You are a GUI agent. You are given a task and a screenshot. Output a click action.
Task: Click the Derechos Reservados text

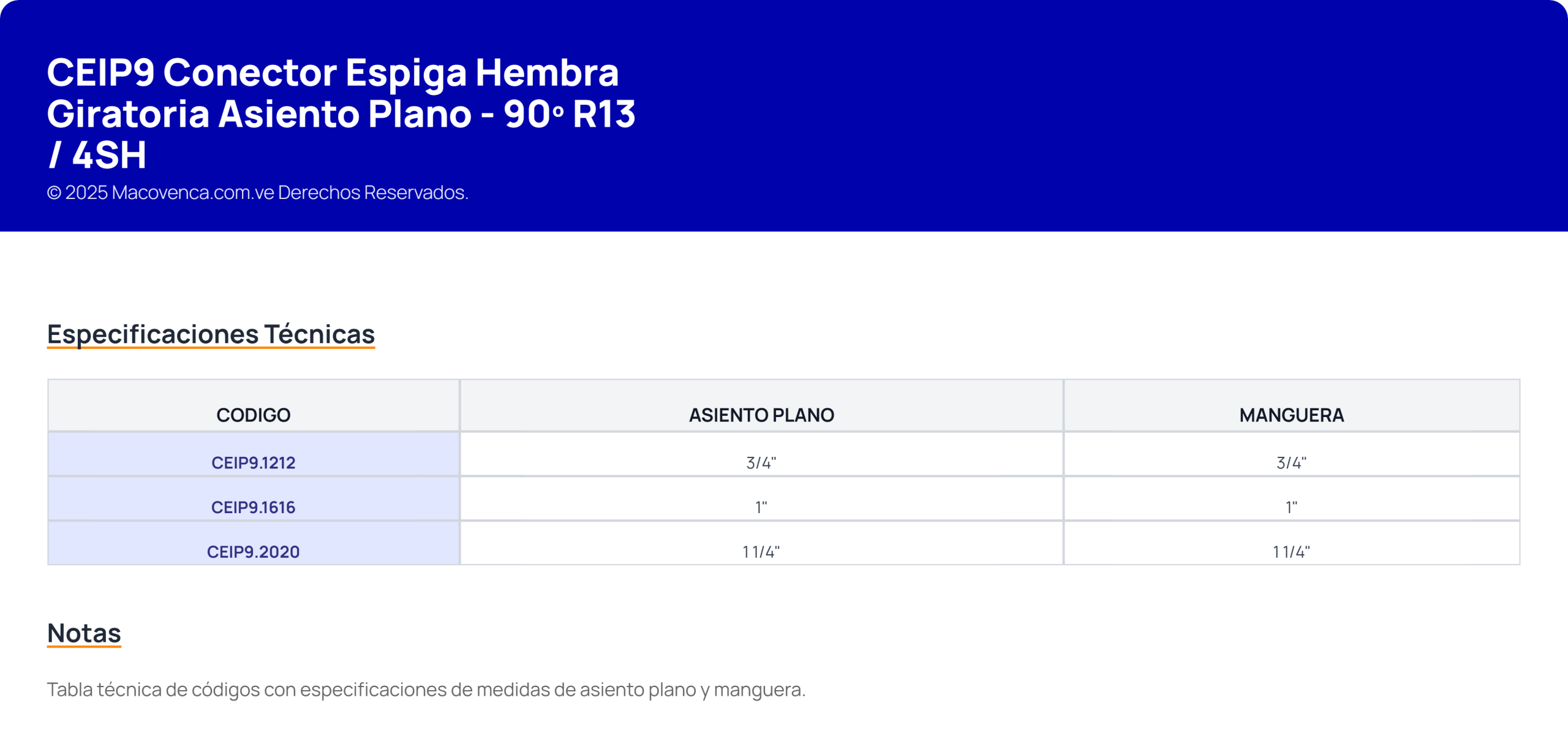point(372,193)
